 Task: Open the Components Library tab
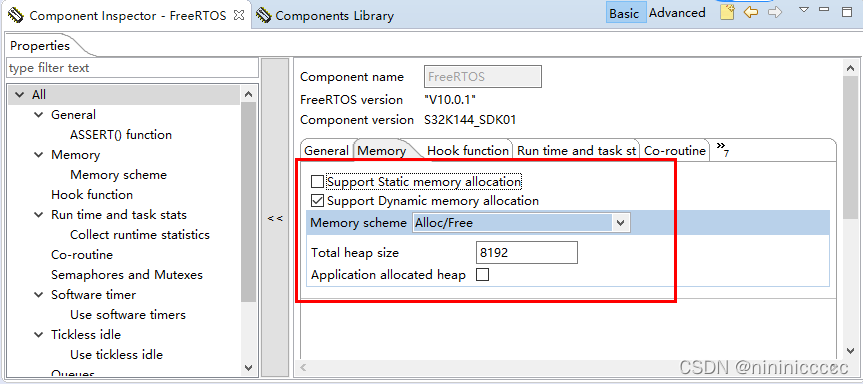tap(335, 16)
